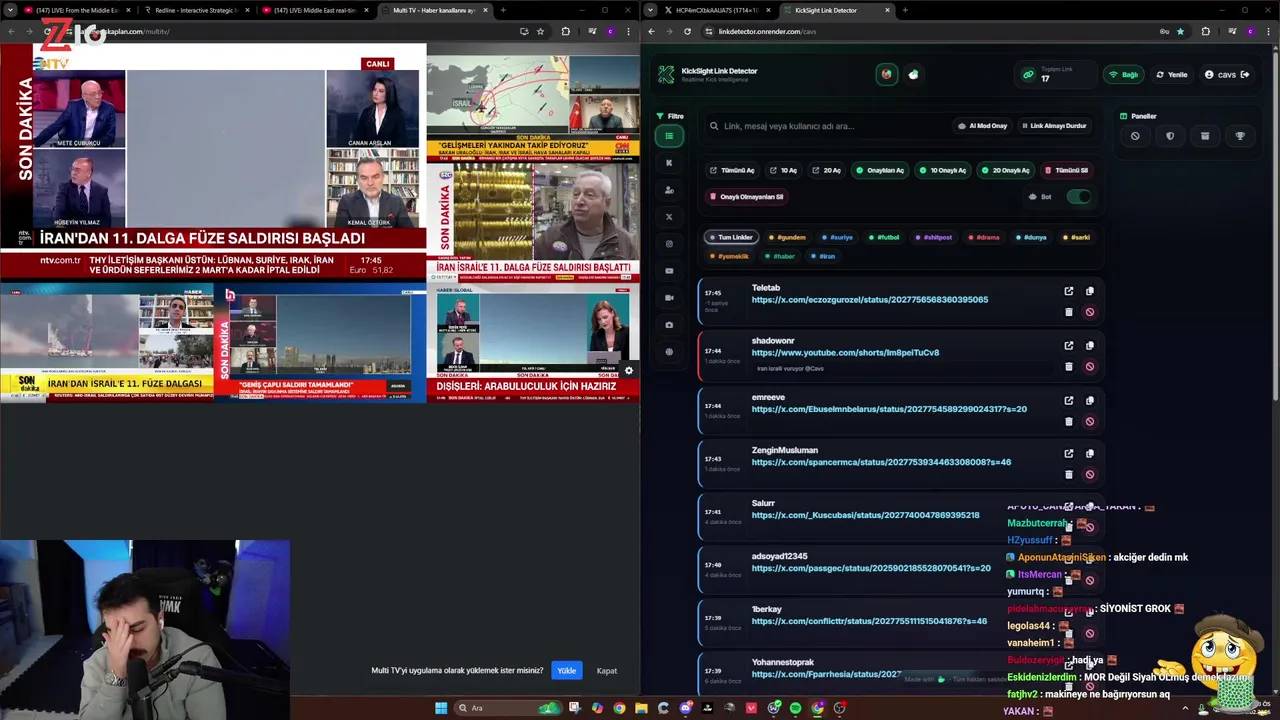Click Yükle in Multi TV install prompt
The height and width of the screenshot is (720, 1280).
[x=567, y=670]
